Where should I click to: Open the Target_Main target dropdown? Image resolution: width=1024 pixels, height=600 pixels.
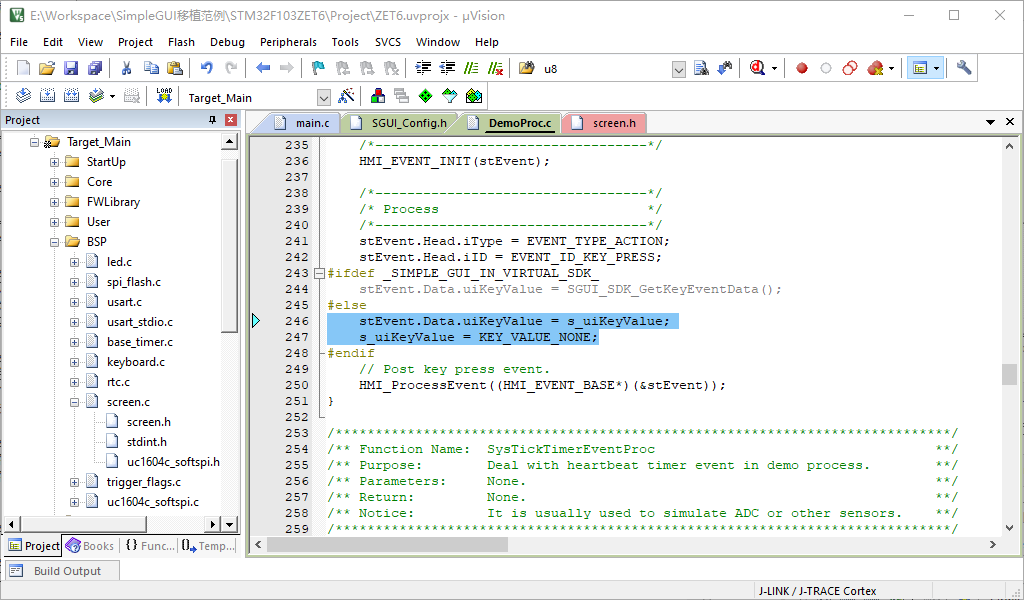[x=324, y=98]
